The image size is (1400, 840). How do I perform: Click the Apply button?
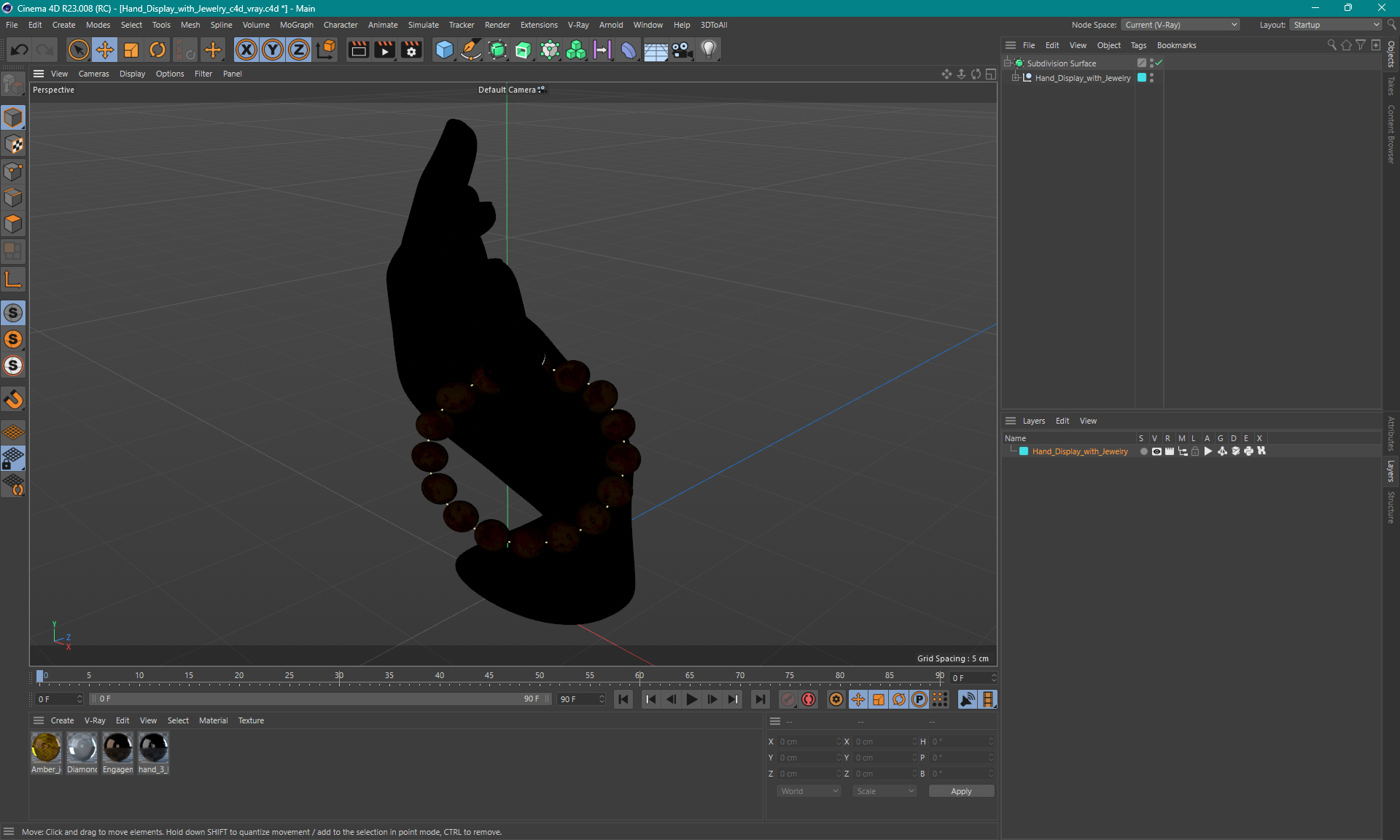pyautogui.click(x=960, y=791)
